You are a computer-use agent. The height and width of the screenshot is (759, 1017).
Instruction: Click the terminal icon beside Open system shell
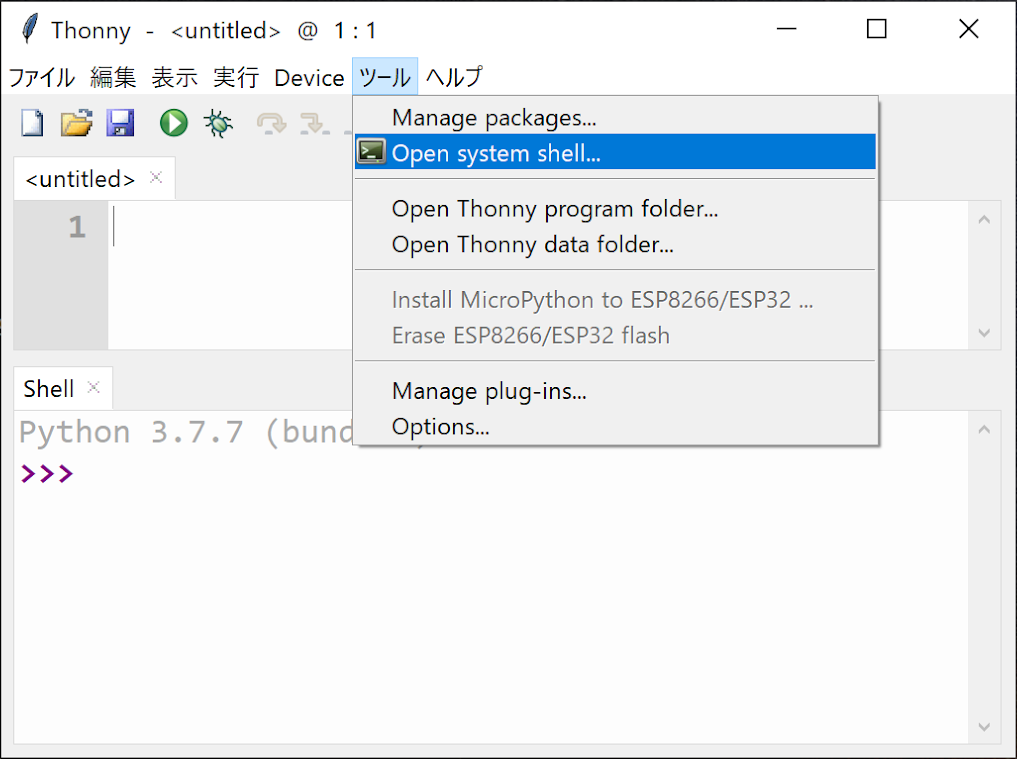tap(372, 151)
